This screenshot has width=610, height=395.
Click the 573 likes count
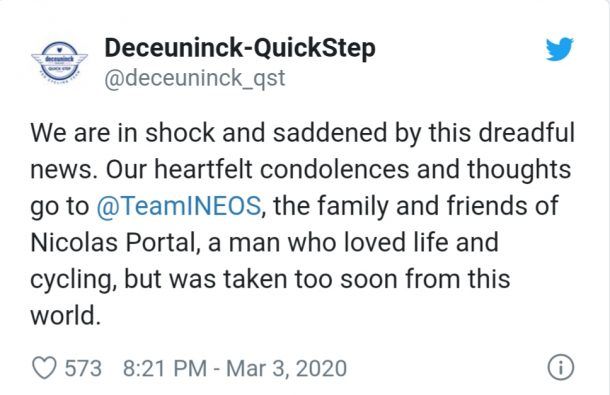point(83,368)
